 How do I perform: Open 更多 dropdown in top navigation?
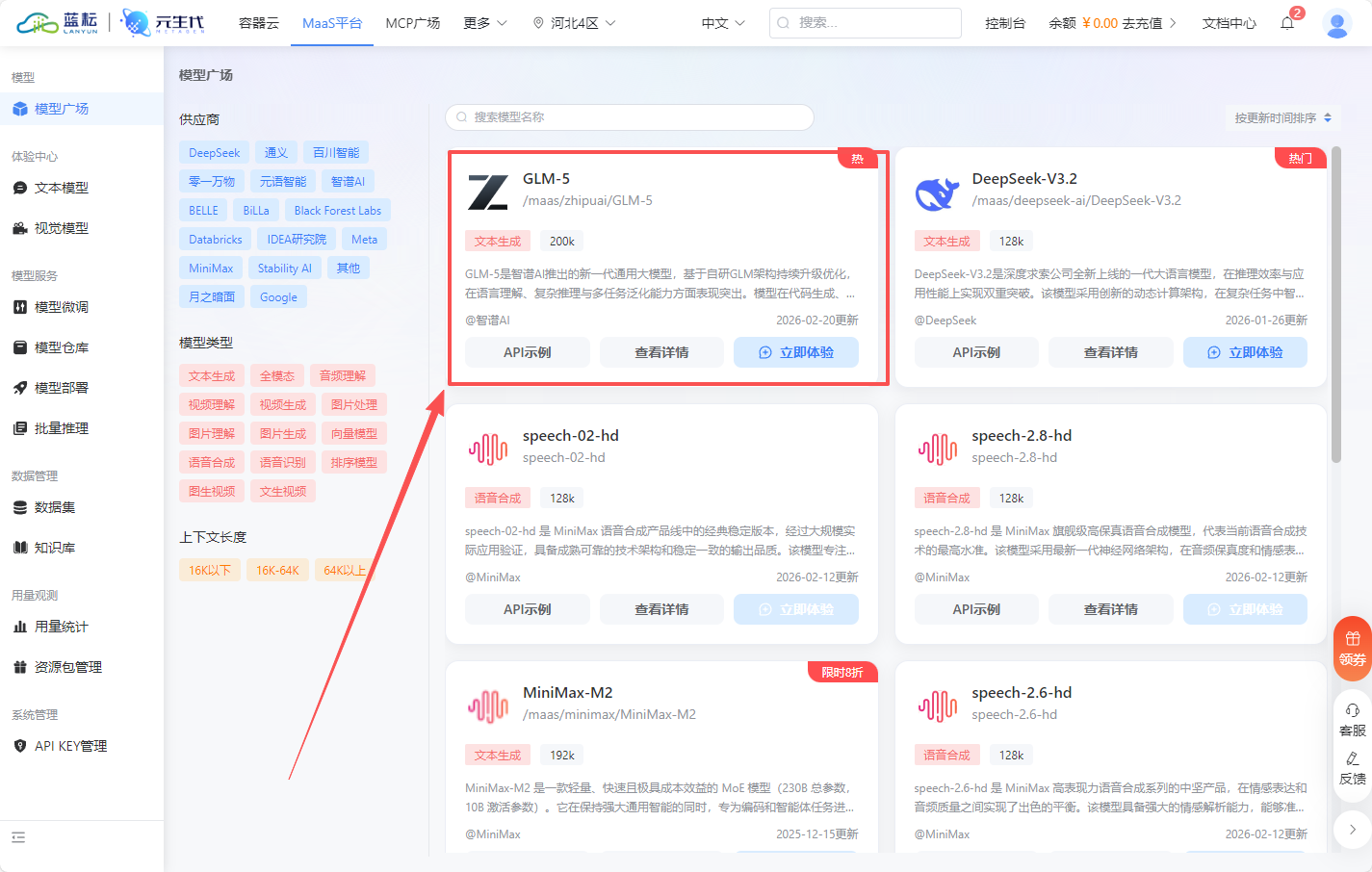pos(484,23)
